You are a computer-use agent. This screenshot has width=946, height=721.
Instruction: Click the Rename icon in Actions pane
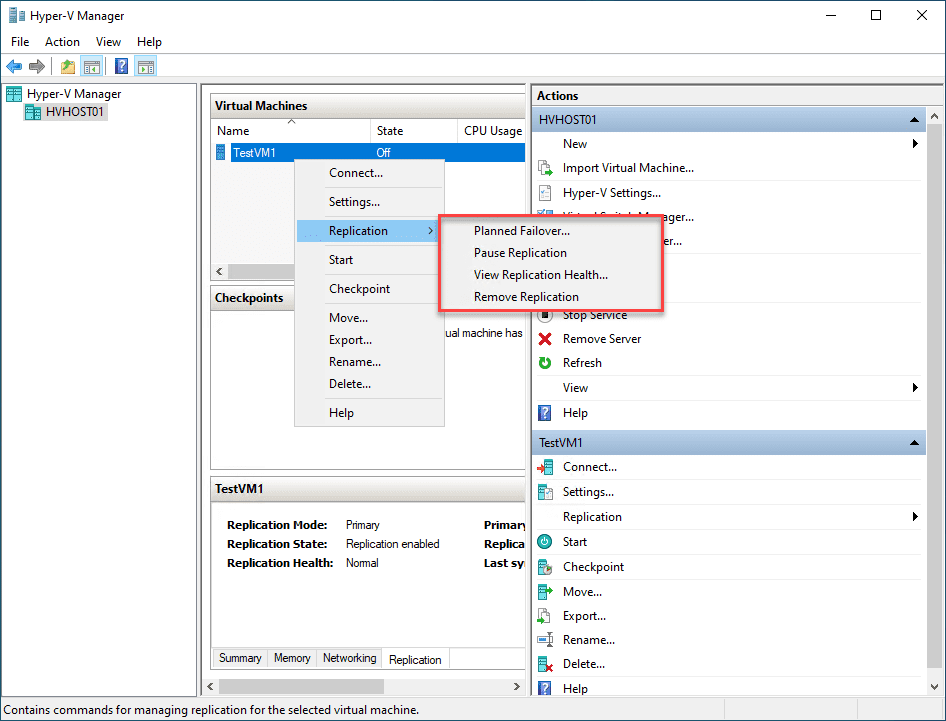pos(545,640)
